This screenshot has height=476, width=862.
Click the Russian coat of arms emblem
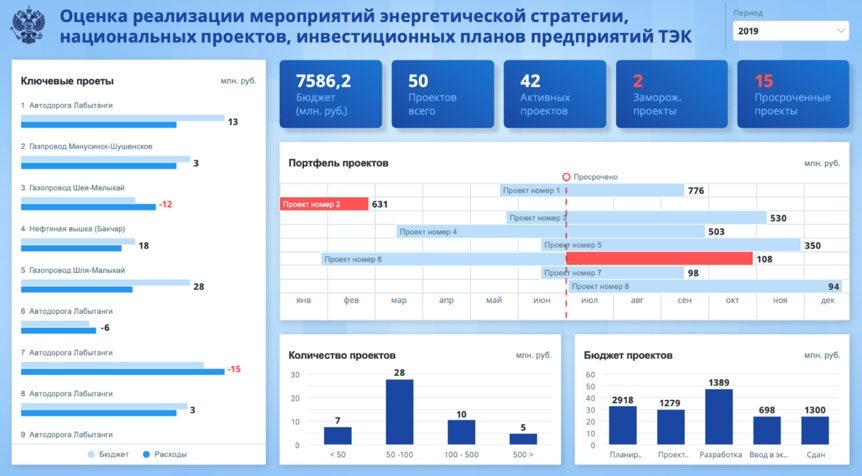27,25
